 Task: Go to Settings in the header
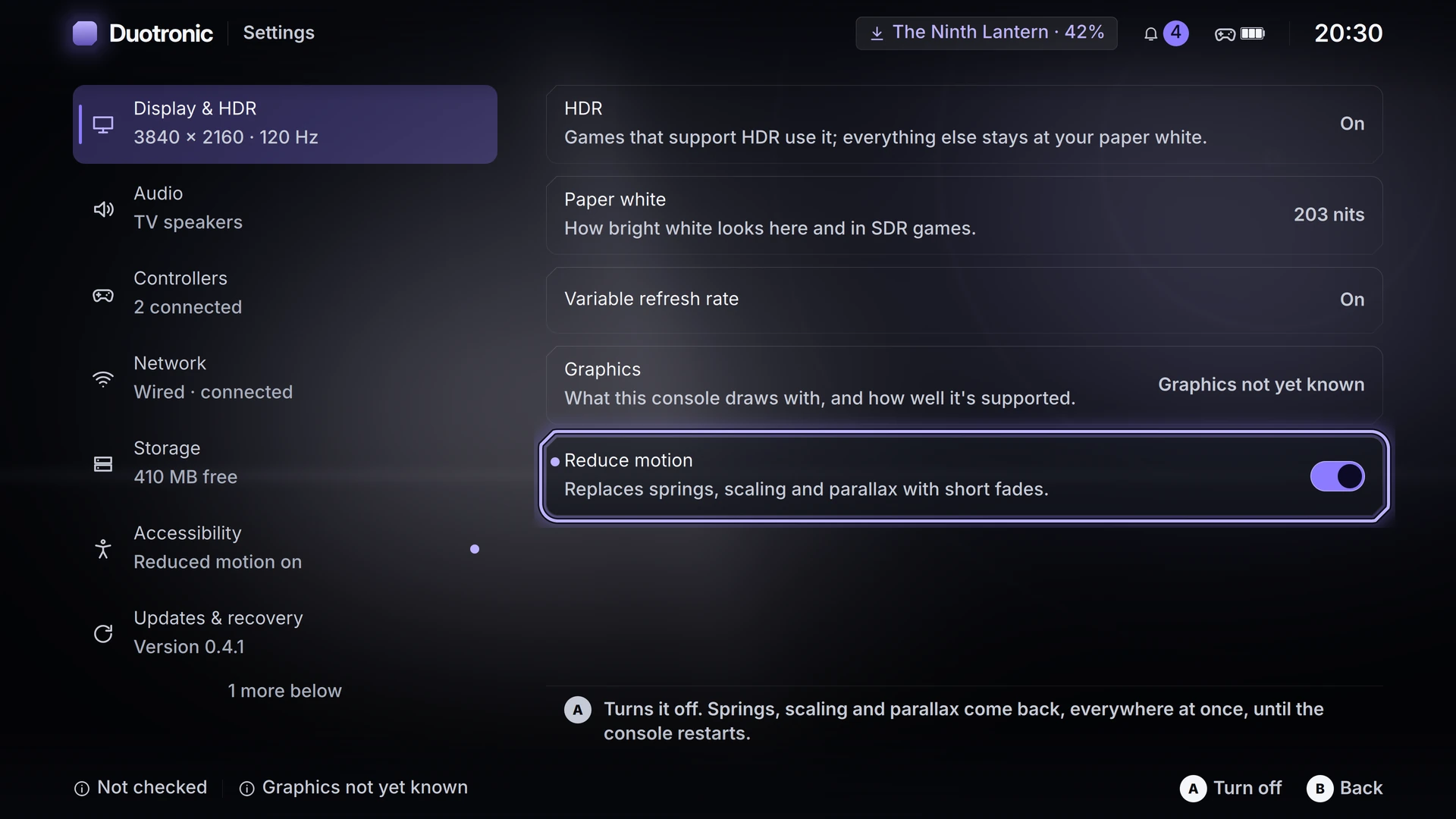click(x=278, y=33)
